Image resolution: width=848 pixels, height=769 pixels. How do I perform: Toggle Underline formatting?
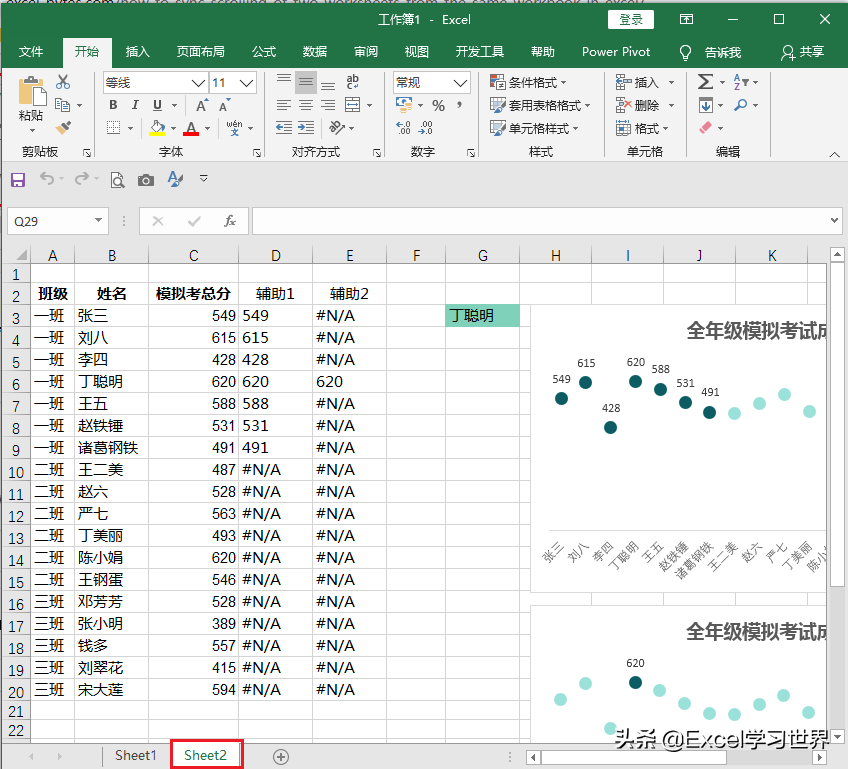157,105
